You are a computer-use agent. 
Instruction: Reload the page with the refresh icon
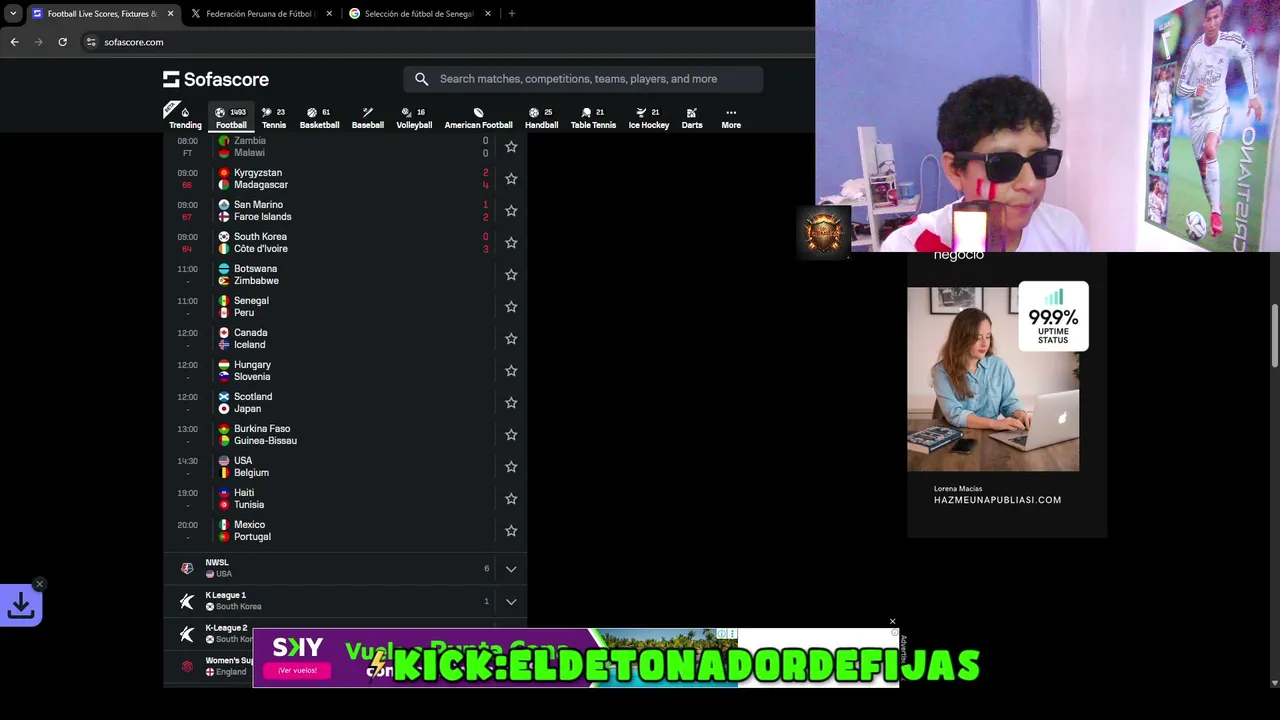coord(62,42)
